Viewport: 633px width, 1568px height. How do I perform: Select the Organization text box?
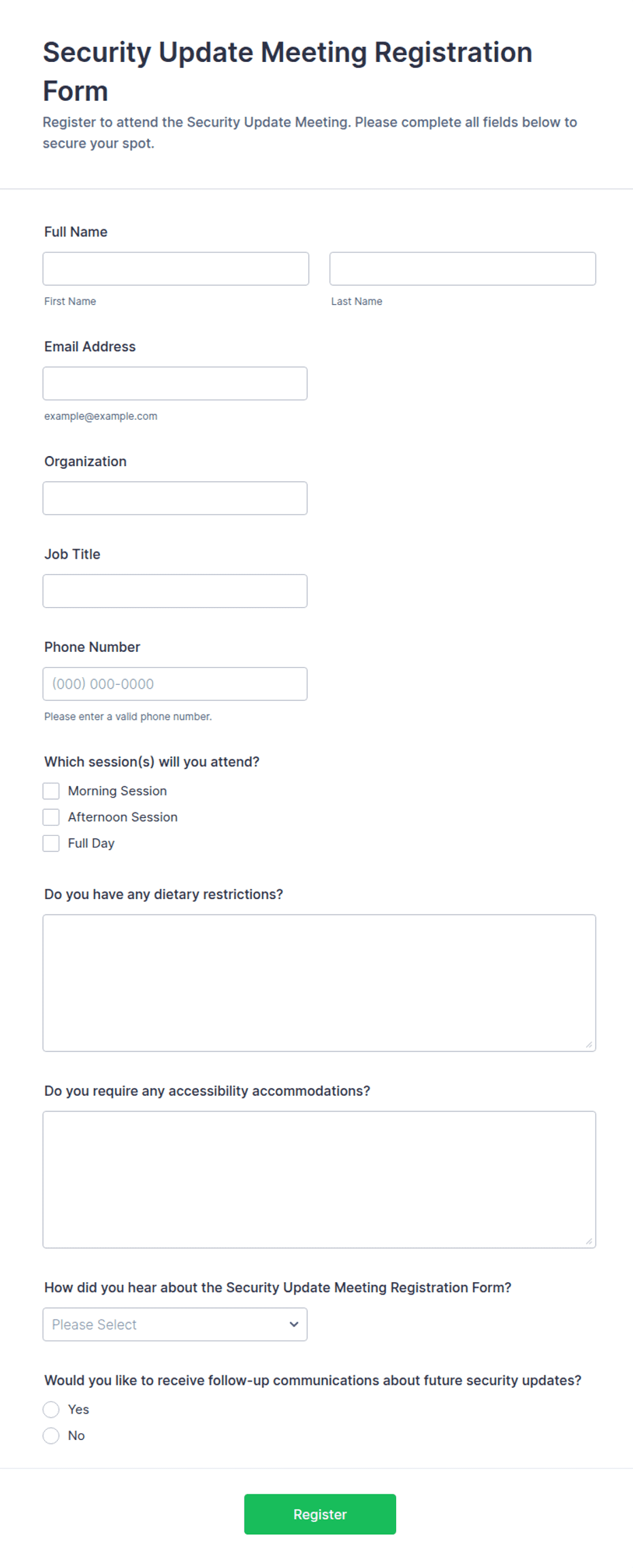click(x=175, y=498)
